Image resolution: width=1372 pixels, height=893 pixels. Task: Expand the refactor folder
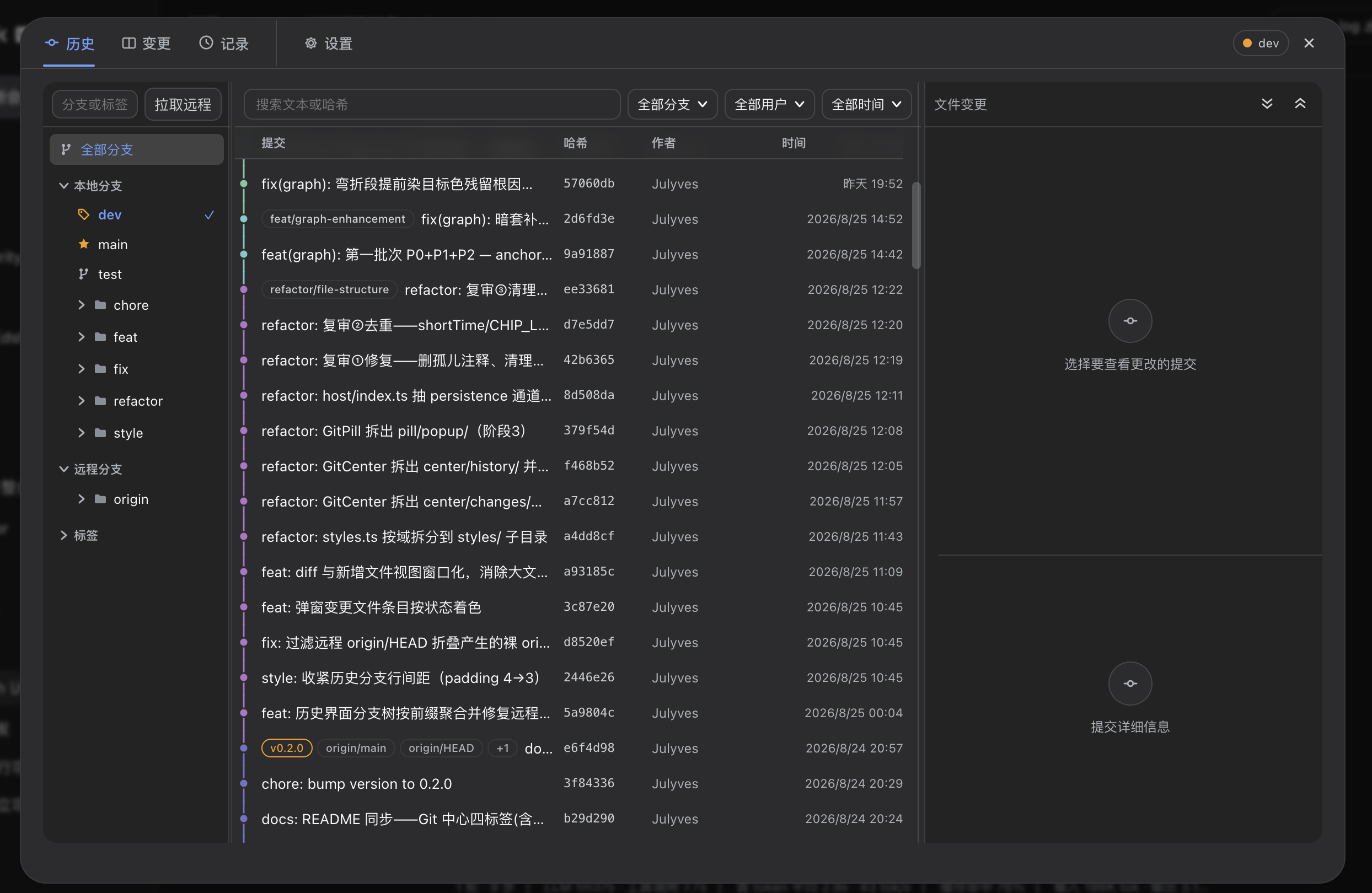[x=81, y=401]
